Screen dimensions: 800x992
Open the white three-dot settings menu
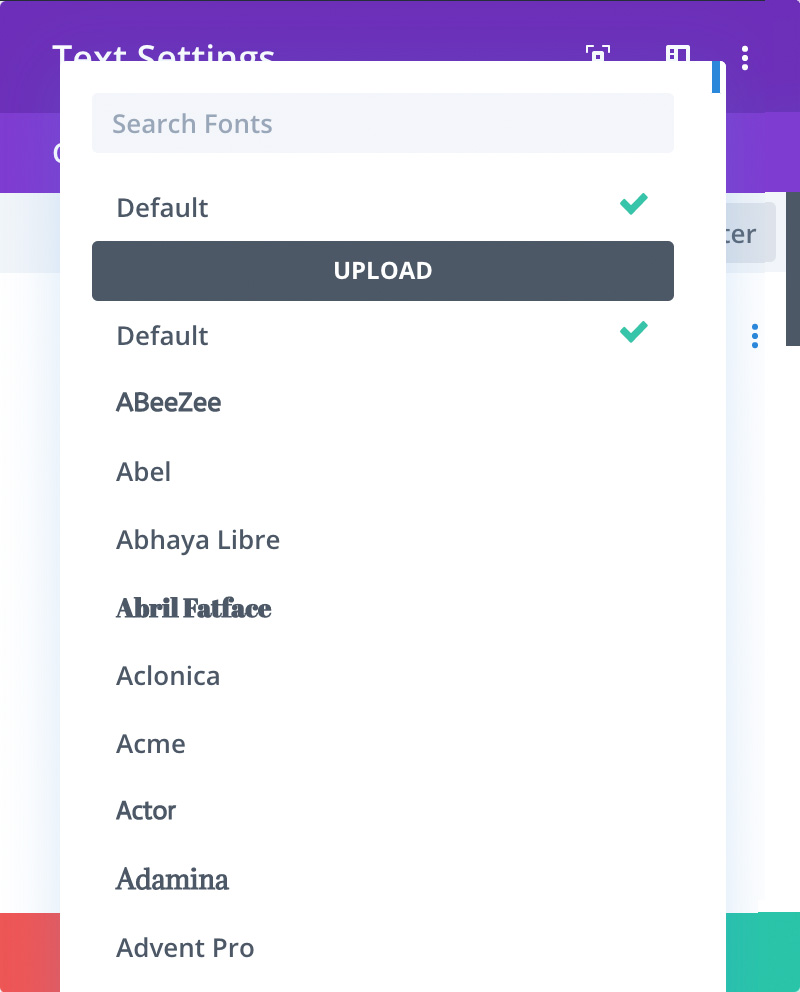pos(745,58)
